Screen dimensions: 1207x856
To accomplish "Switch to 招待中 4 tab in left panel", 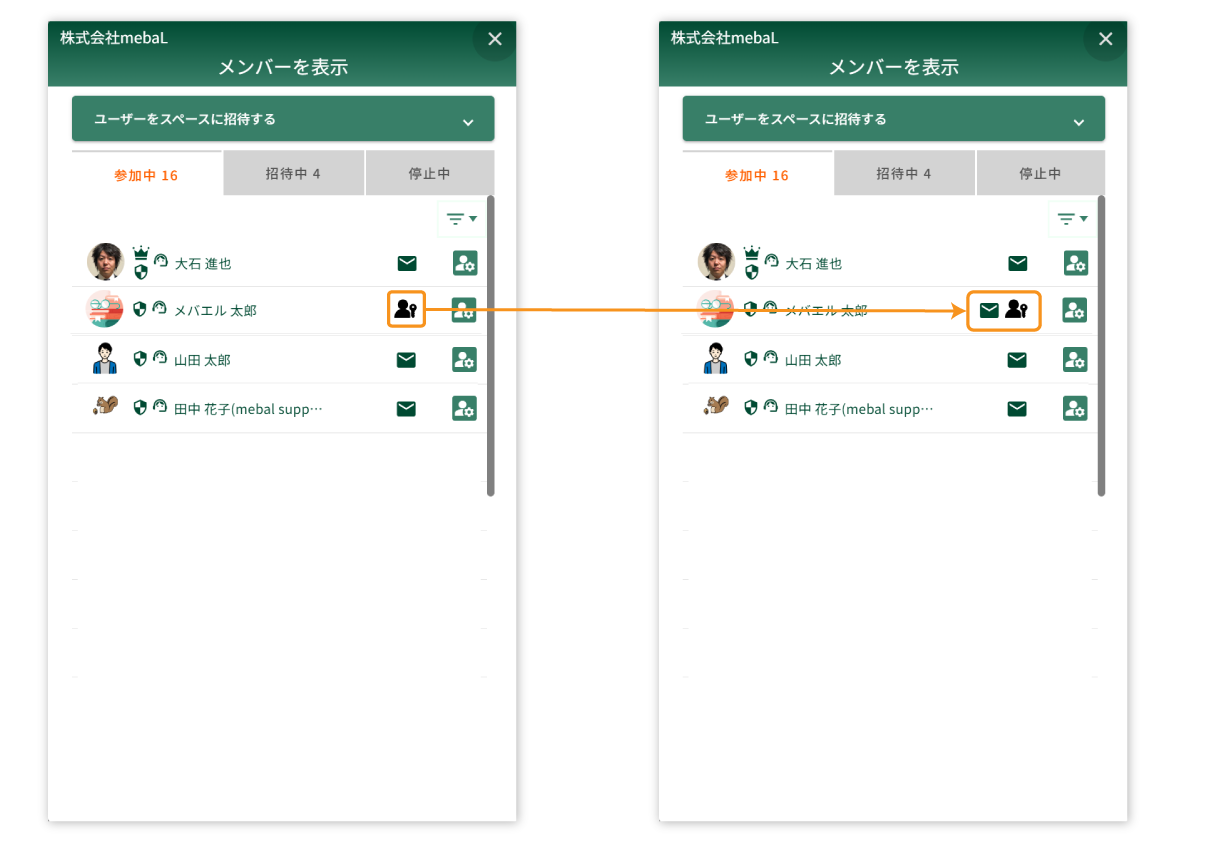I will point(293,174).
